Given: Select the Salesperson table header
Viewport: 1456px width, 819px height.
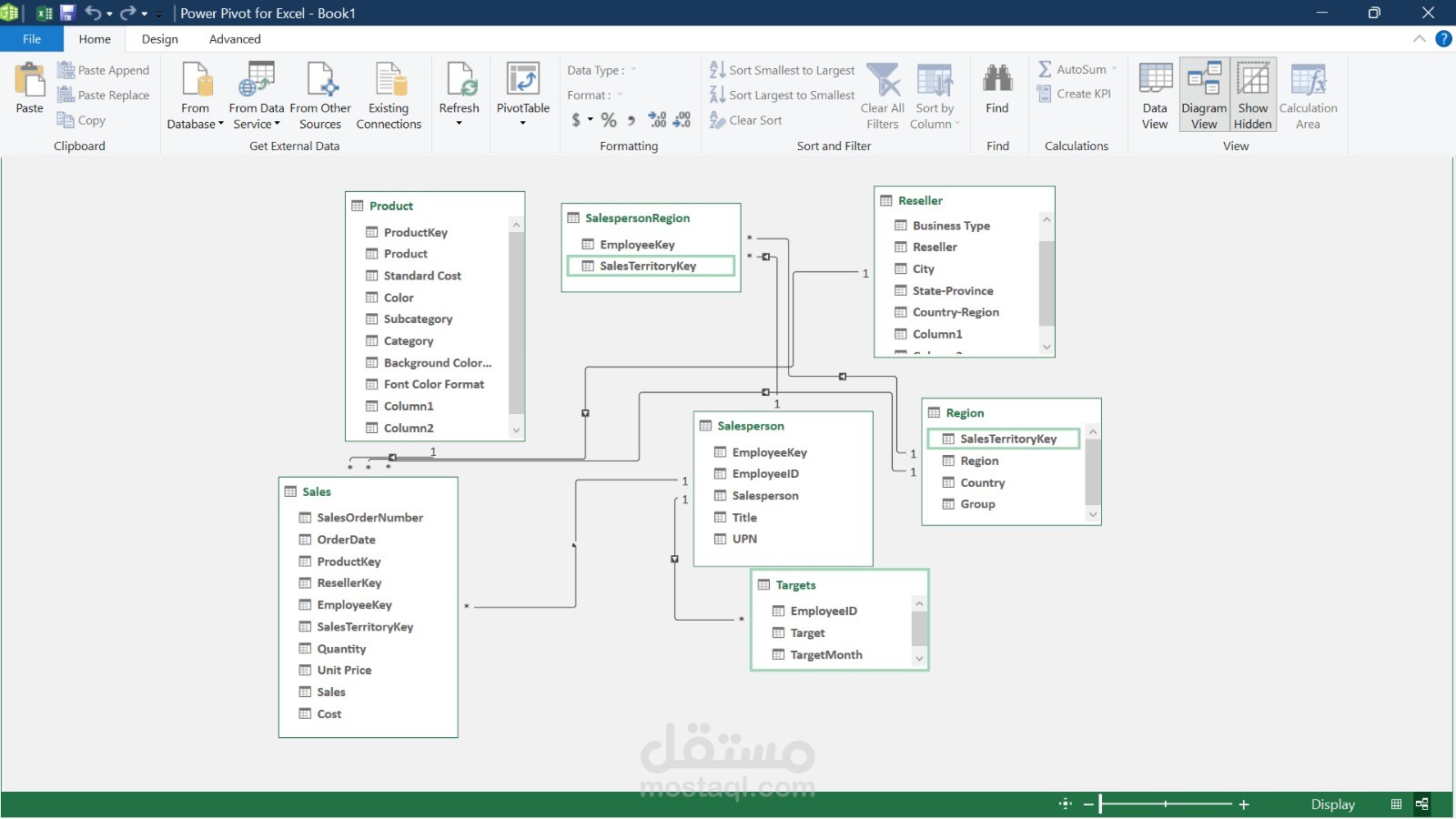Looking at the screenshot, I should tap(783, 426).
